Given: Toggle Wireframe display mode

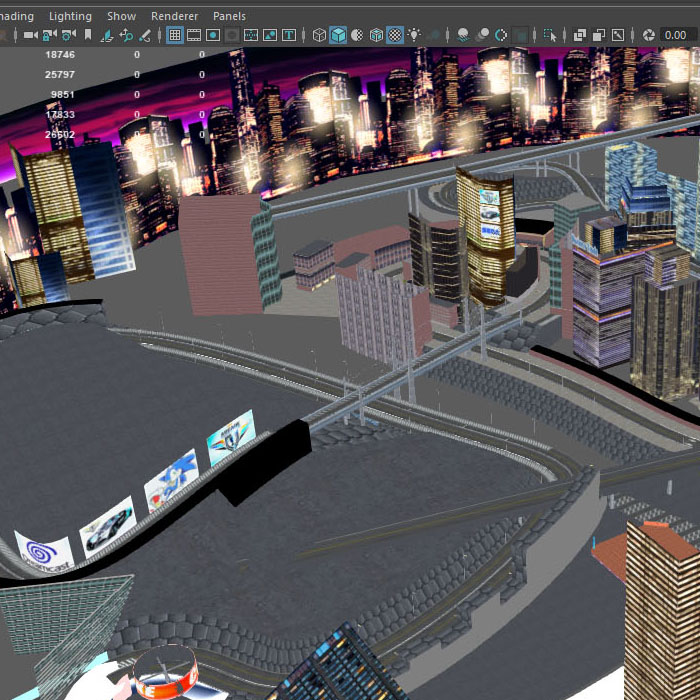Looking at the screenshot, I should [x=319, y=35].
